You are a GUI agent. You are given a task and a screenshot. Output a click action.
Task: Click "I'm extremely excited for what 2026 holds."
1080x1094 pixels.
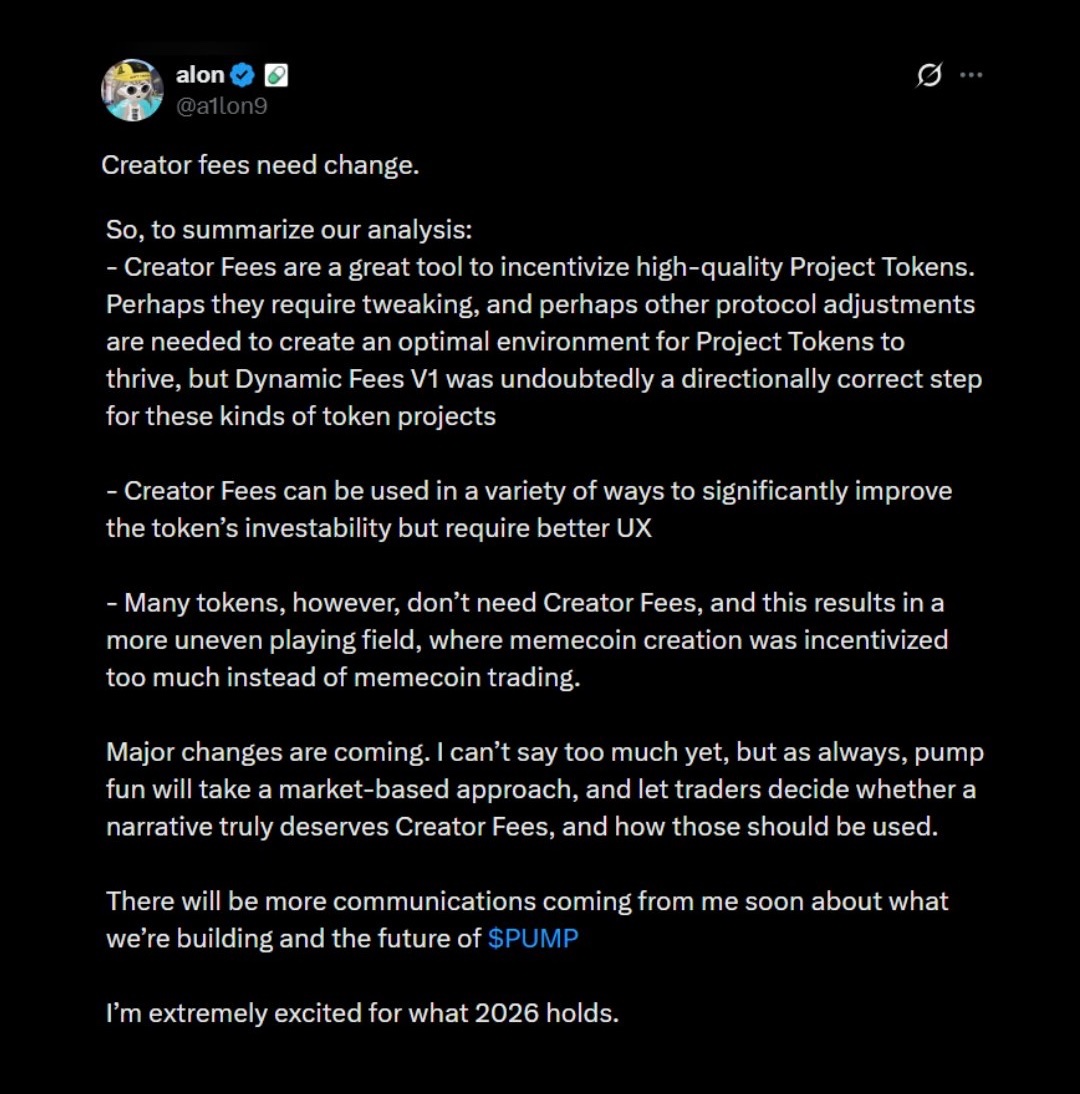click(362, 1013)
